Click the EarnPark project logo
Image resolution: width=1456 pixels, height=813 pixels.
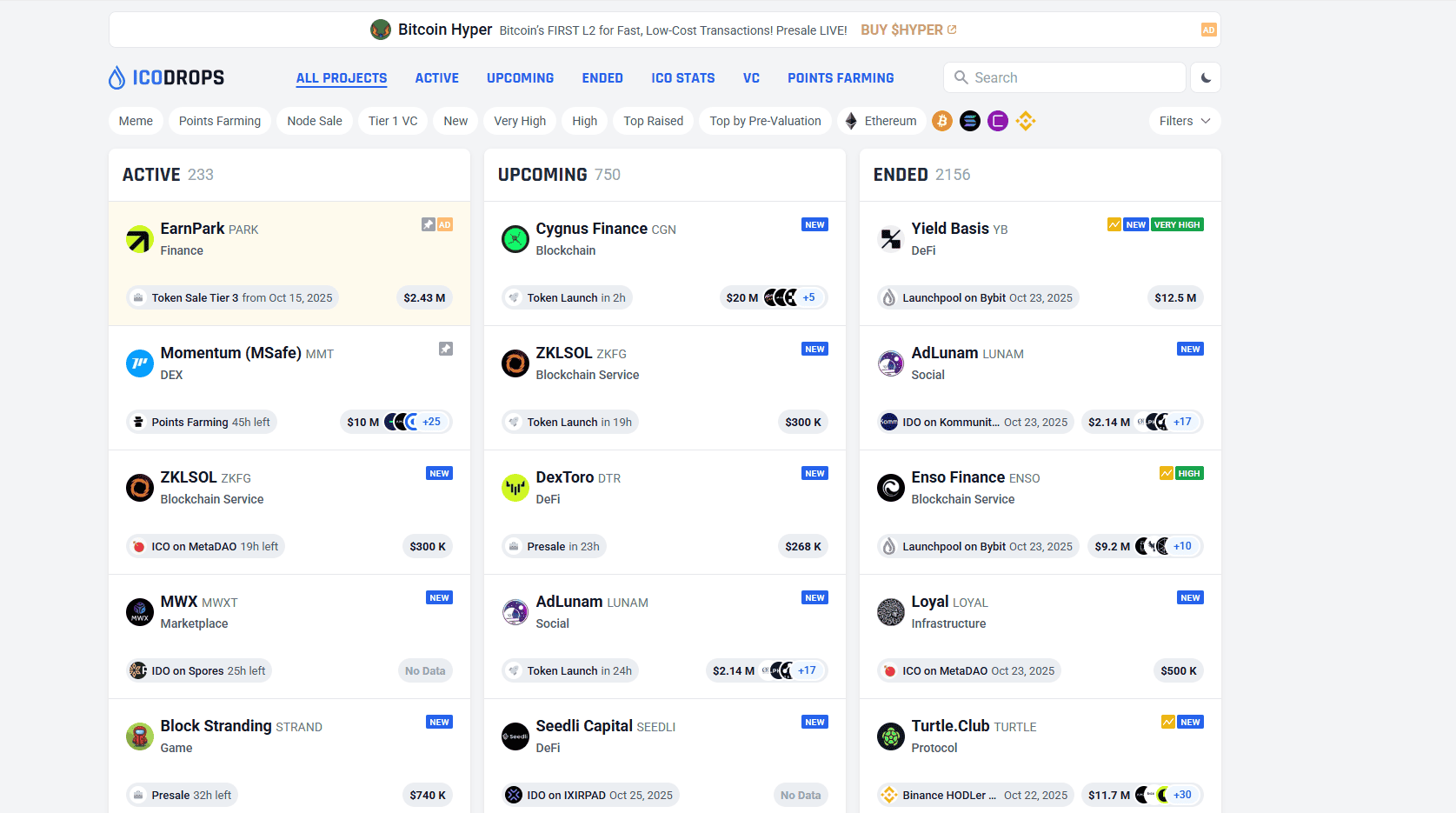click(139, 239)
